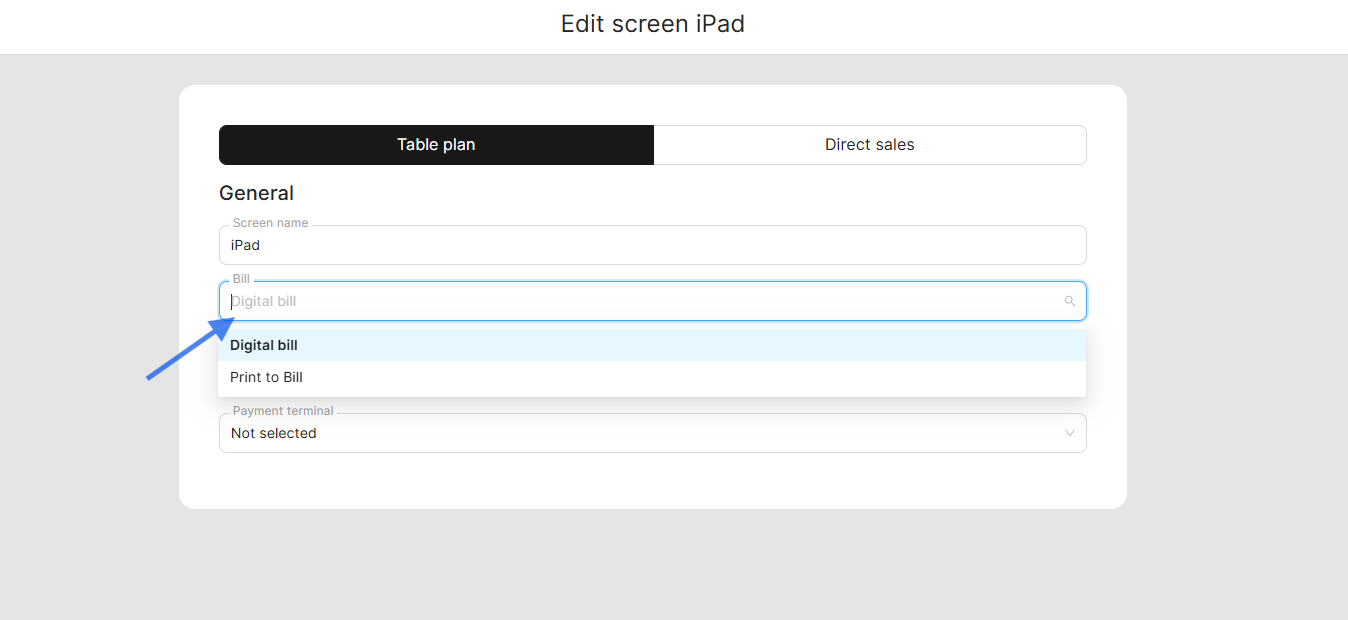
Task: Click the Screen name field label
Action: [270, 223]
